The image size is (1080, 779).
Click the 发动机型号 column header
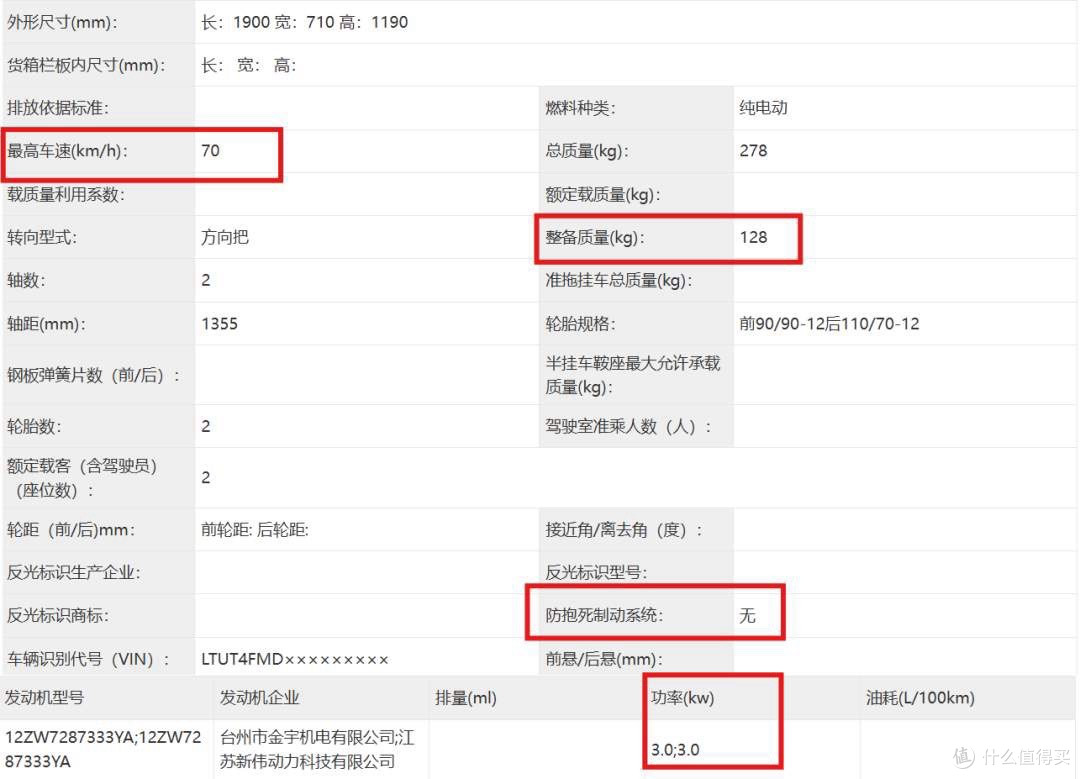45,698
